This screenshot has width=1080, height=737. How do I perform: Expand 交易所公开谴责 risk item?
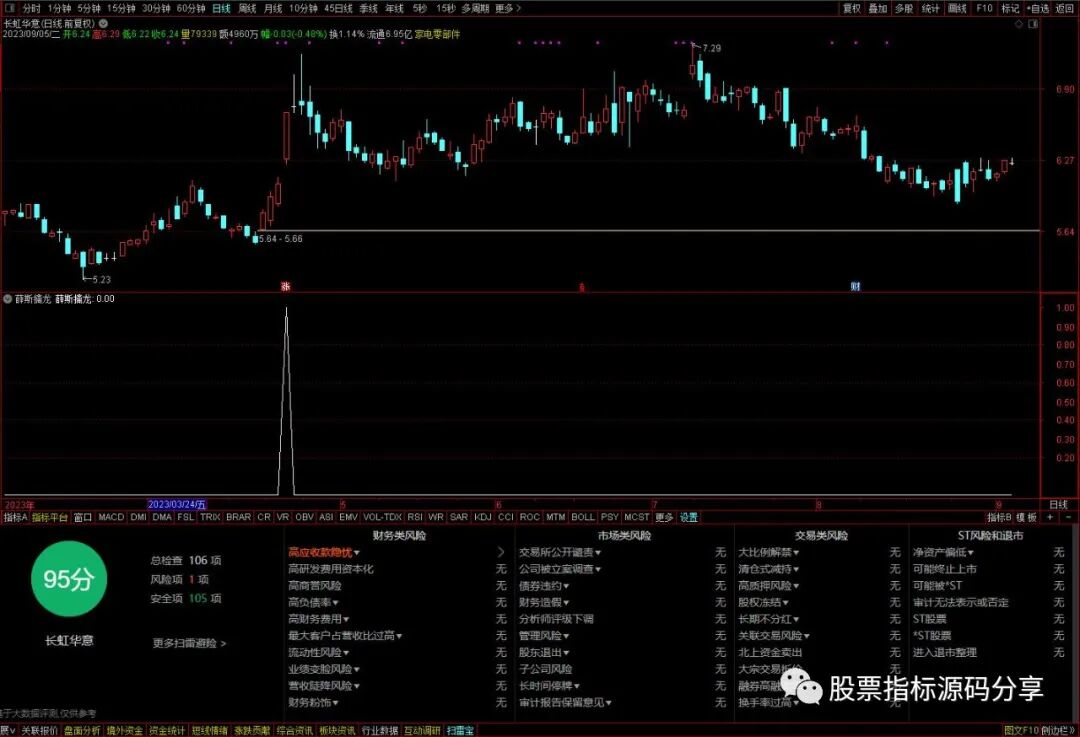coord(560,552)
